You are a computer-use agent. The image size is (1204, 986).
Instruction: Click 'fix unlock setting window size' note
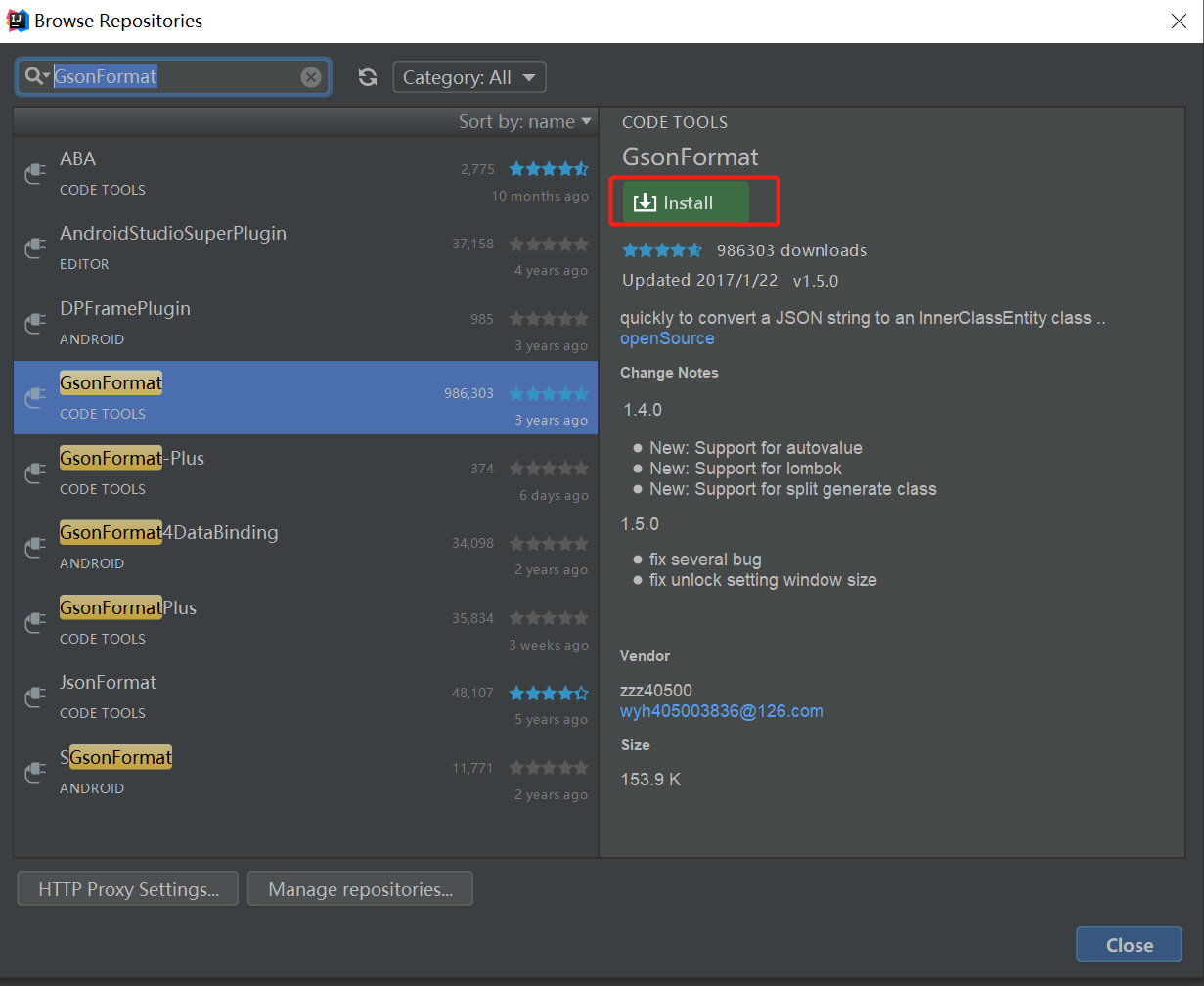[763, 580]
